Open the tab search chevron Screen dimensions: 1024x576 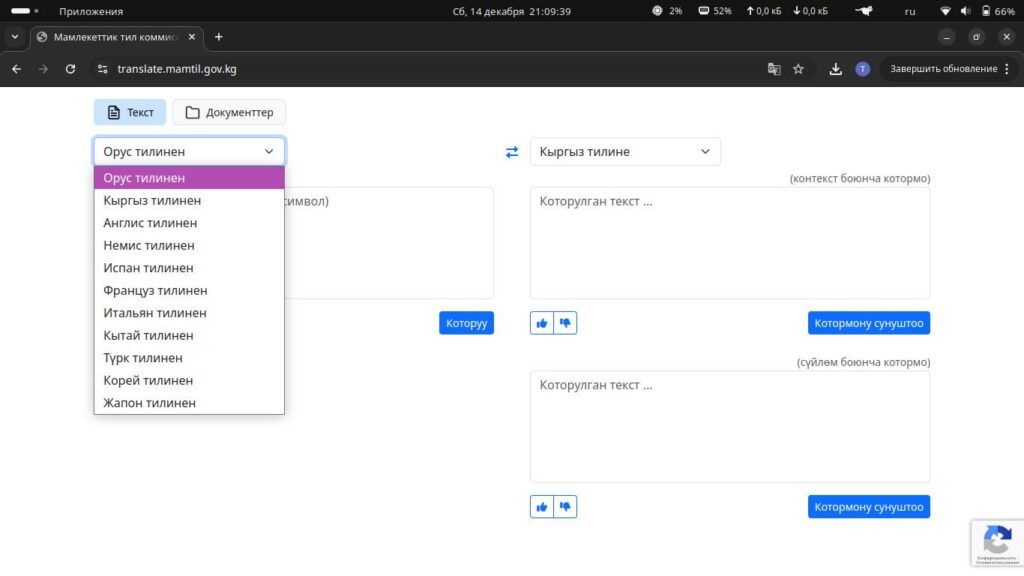click(x=14, y=37)
